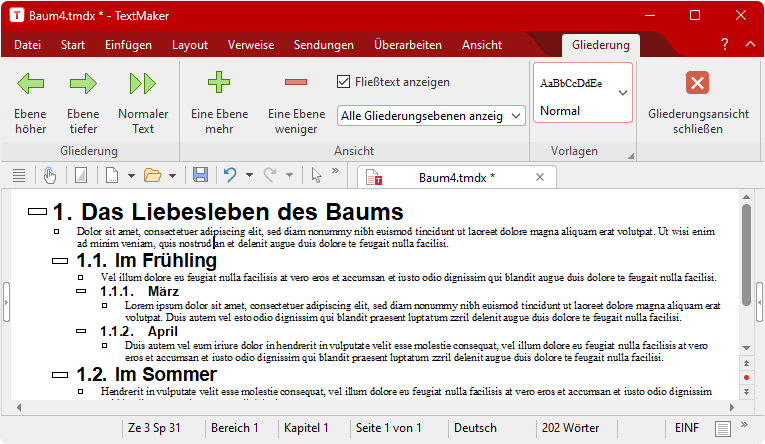Close the Baum4.tmdx document tab
This screenshot has width=765, height=444.
point(540,177)
